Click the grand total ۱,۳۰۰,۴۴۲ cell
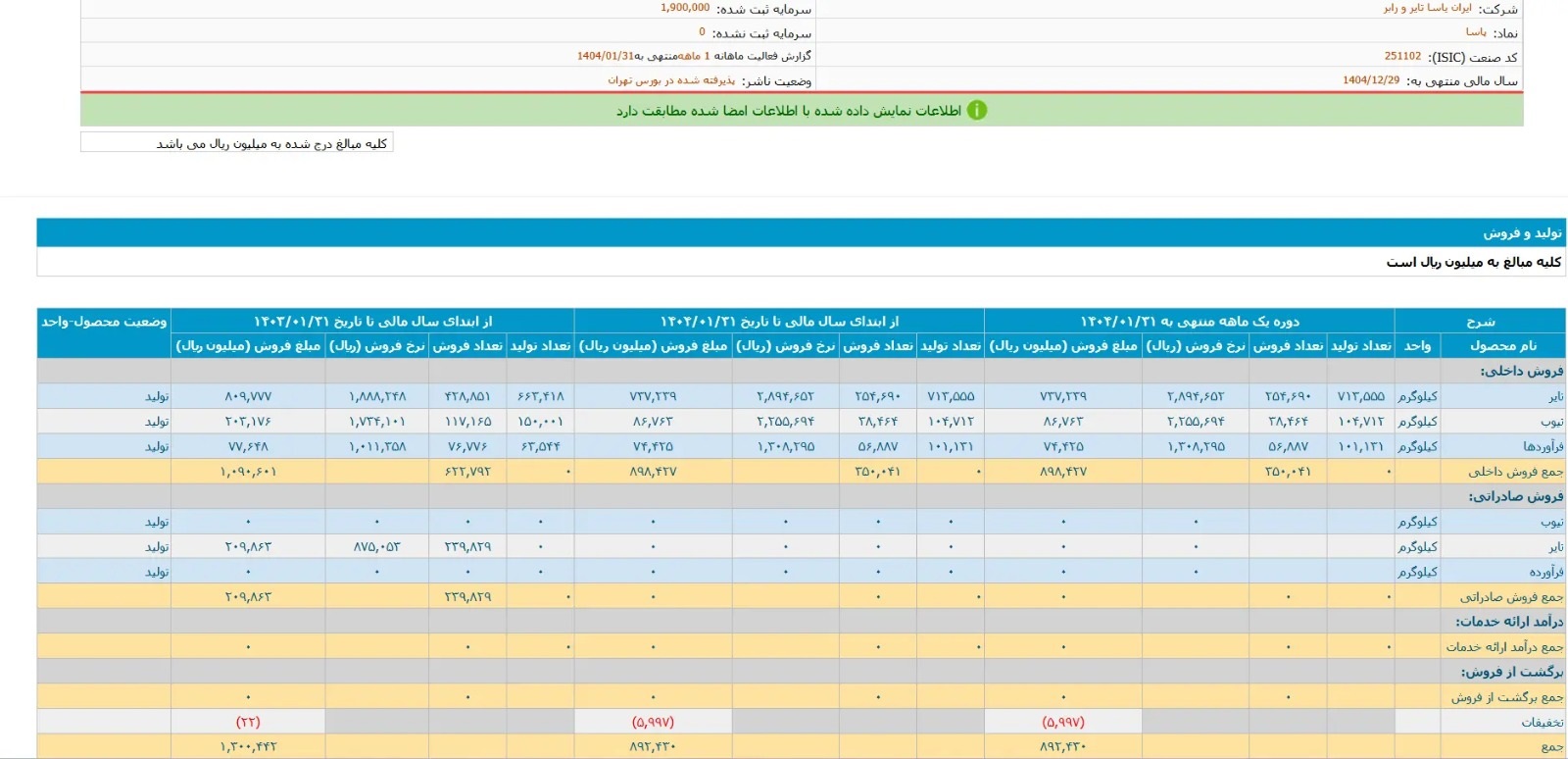 pyautogui.click(x=249, y=747)
